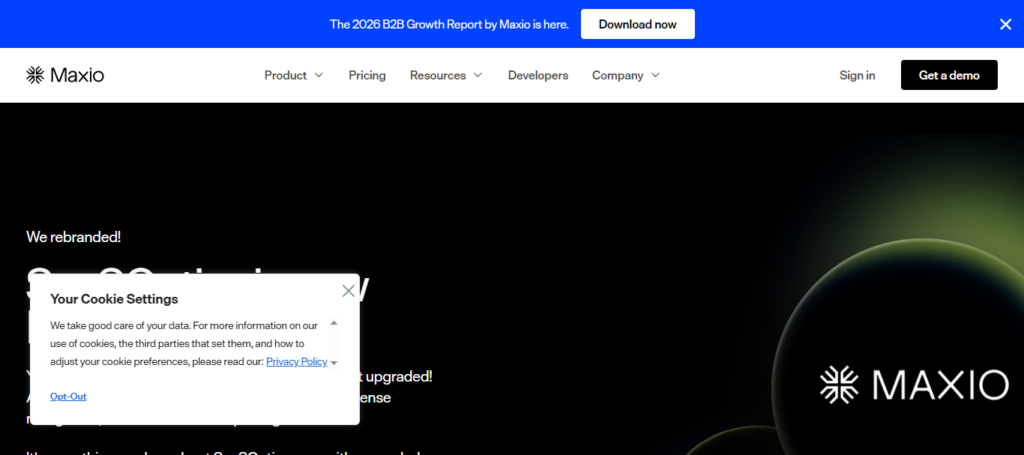Click the 'We rebranded!' text

coord(73,237)
